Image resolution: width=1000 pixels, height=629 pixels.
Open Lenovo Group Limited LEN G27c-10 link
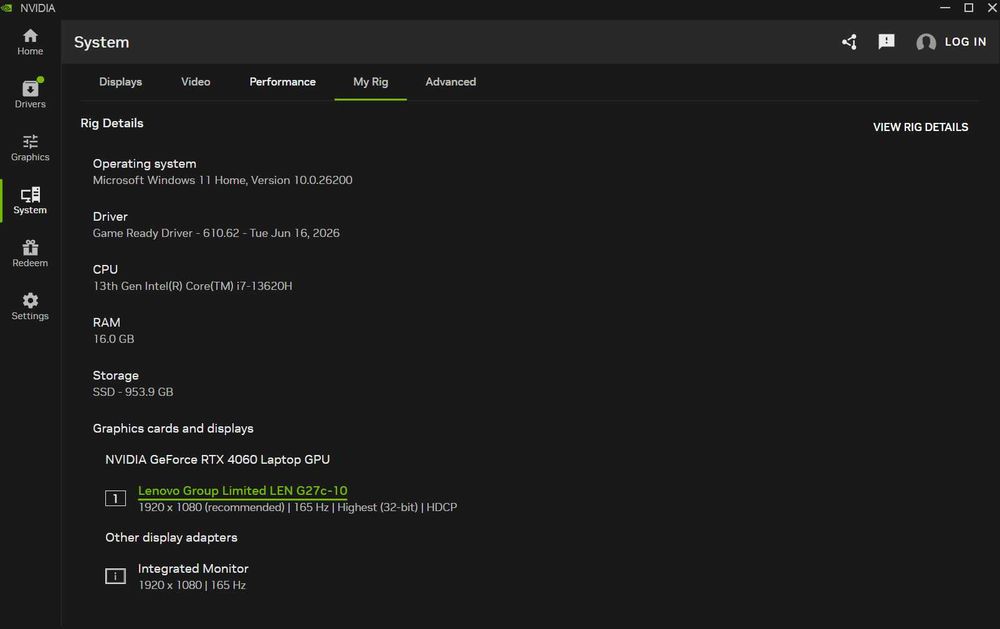click(x=242, y=491)
